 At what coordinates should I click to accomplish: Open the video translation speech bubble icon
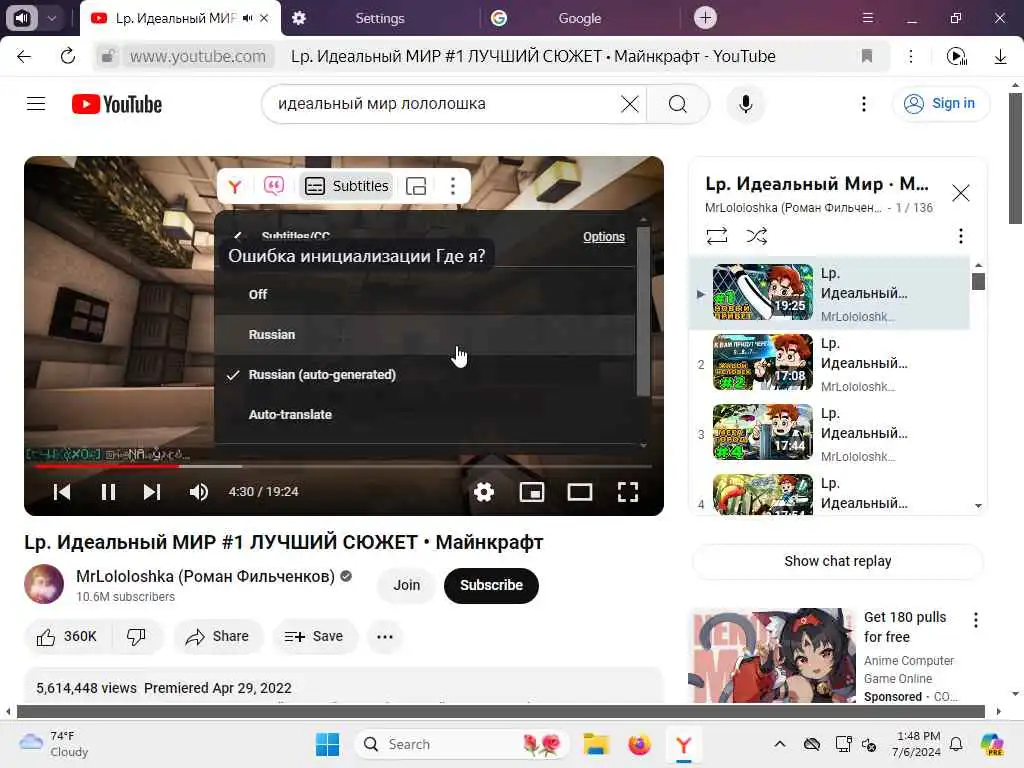[274, 186]
